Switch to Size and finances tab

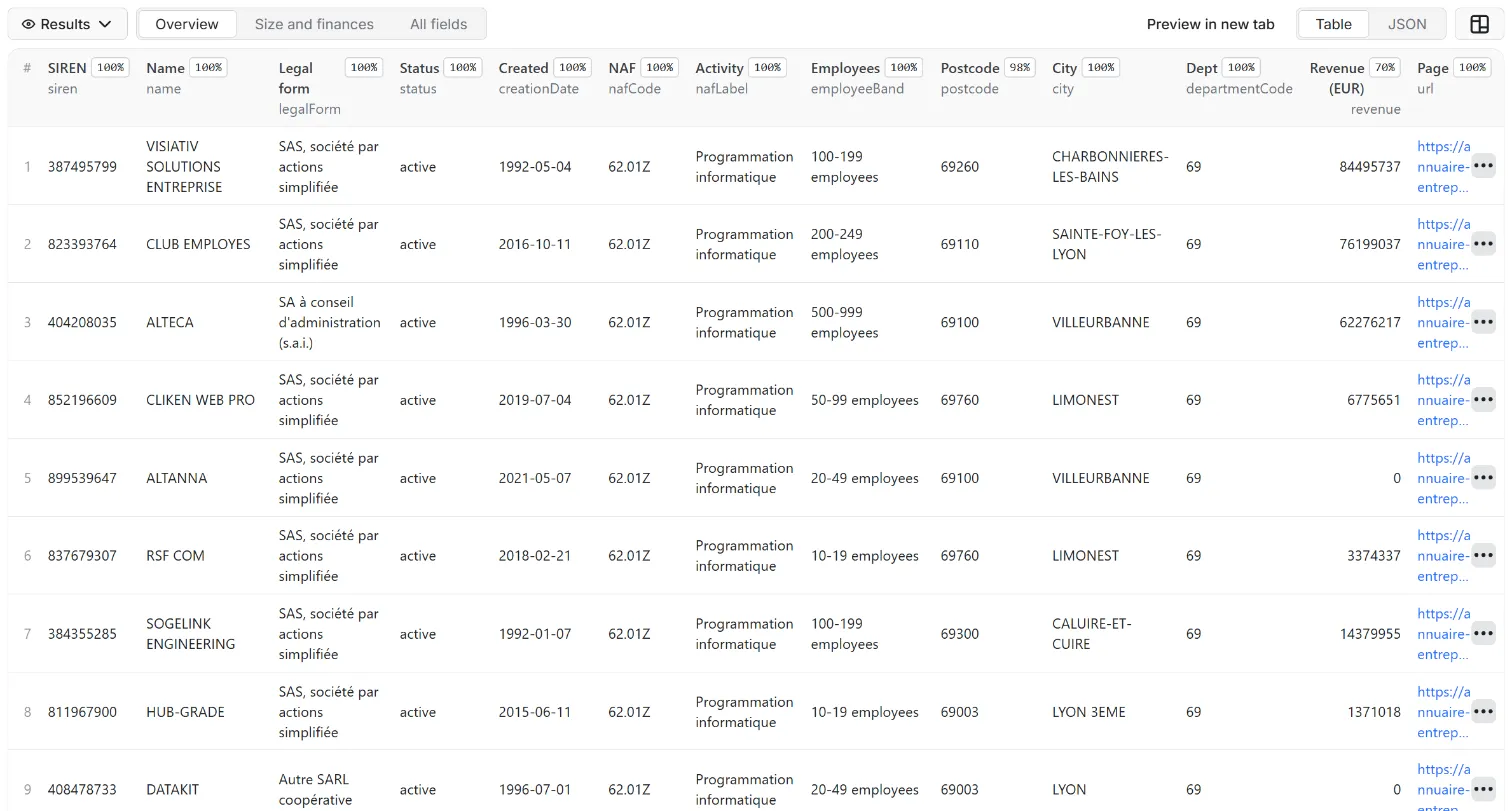point(314,24)
